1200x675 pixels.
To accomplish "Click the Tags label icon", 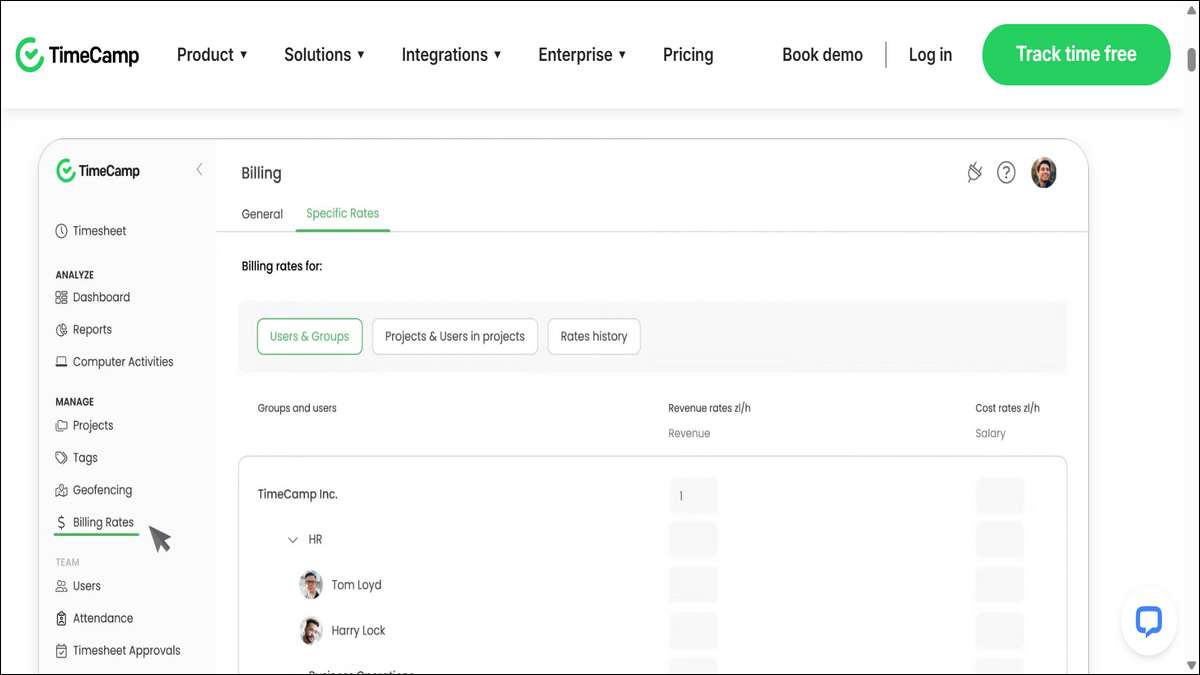I will pyautogui.click(x=62, y=457).
